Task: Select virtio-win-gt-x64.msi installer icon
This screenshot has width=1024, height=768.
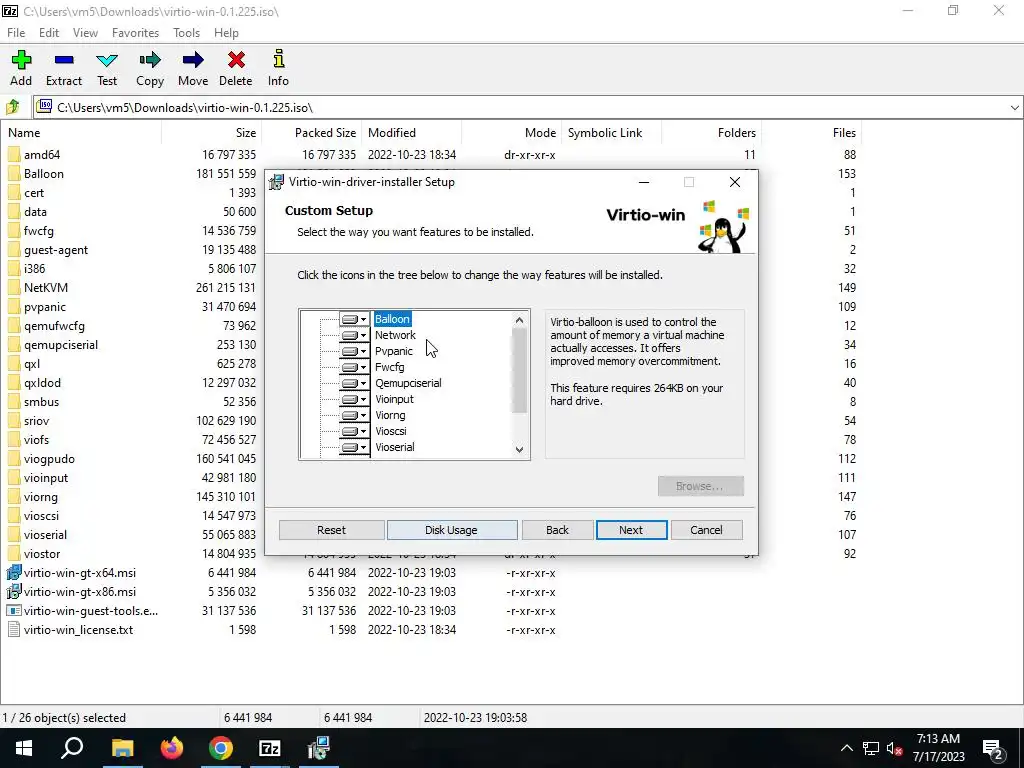Action: pyautogui.click(x=14, y=573)
